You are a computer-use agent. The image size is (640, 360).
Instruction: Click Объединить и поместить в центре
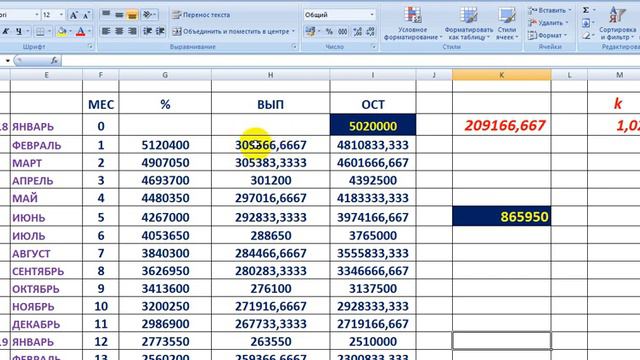231,31
